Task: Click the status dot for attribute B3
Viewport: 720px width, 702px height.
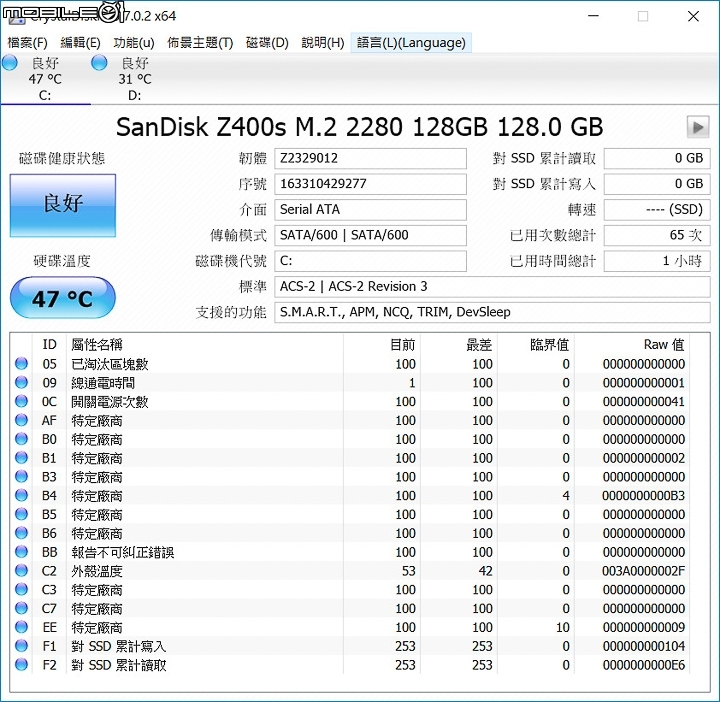Action: 21,477
